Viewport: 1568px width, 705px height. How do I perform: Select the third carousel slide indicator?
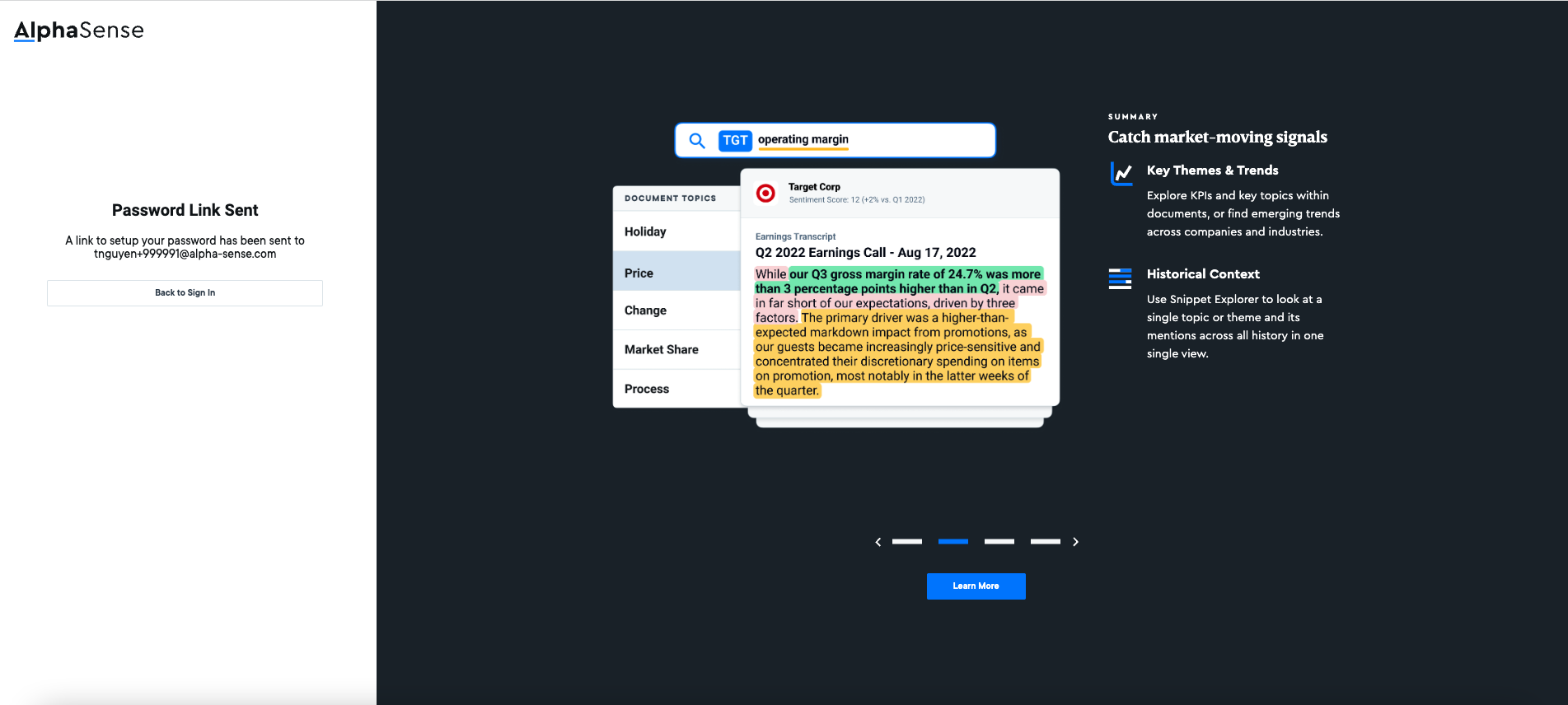(999, 541)
